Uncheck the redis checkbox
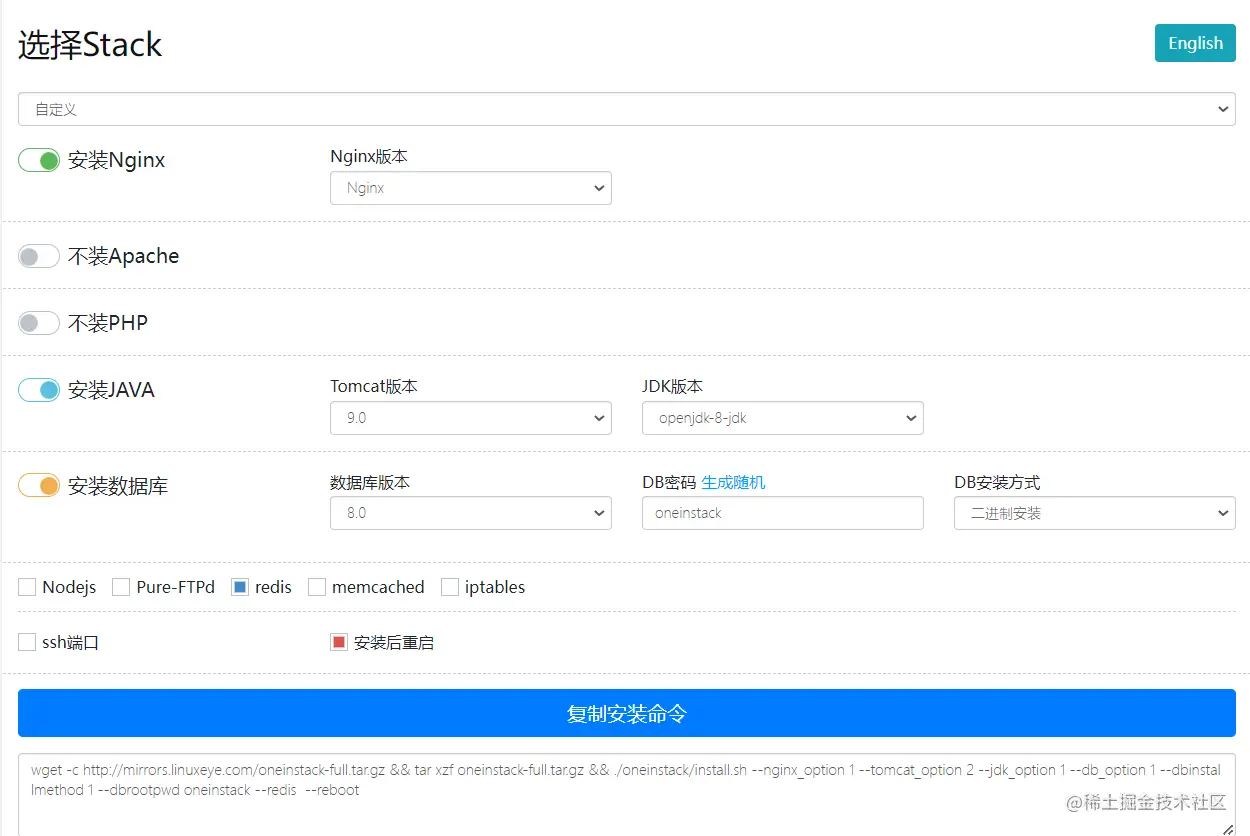This screenshot has width=1250, height=836. click(x=240, y=587)
